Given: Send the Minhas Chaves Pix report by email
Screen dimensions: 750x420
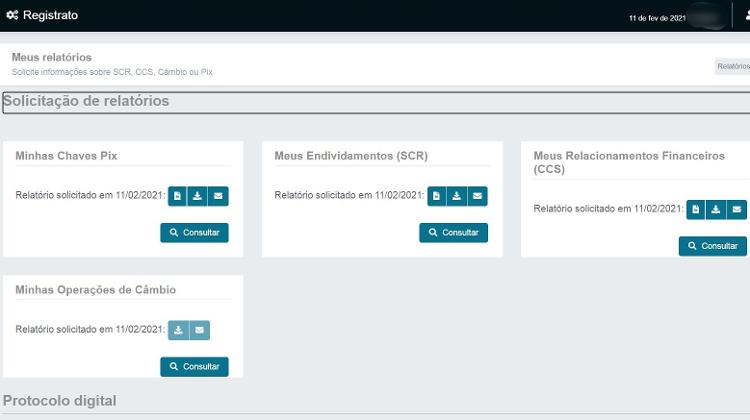Looking at the screenshot, I should [x=218, y=196].
